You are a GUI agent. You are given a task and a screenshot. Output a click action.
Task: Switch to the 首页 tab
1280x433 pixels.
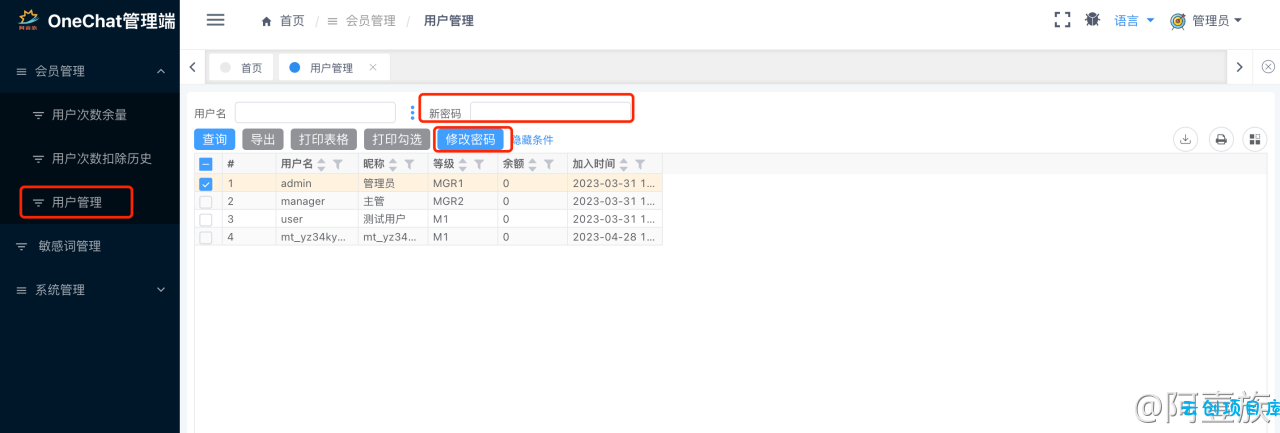(240, 68)
